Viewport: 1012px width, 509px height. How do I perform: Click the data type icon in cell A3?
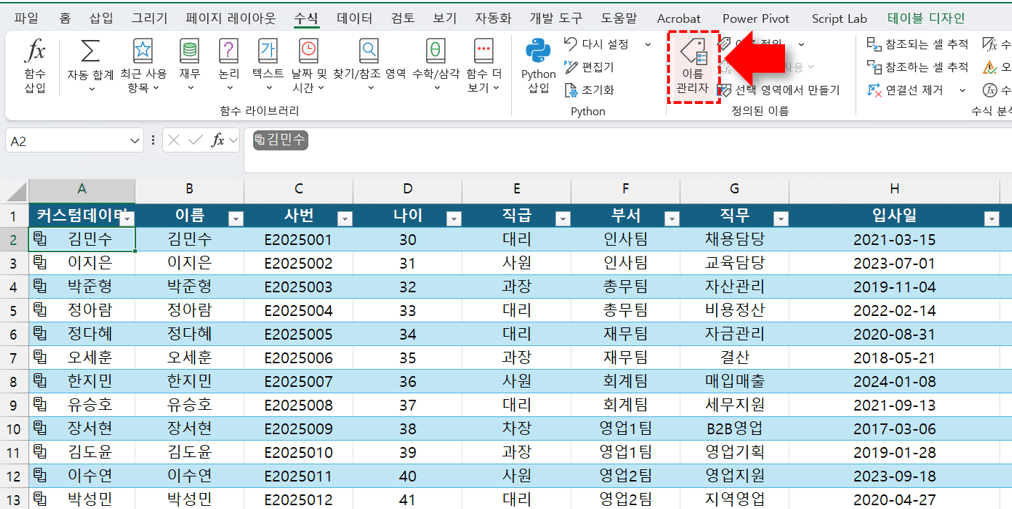tap(40, 263)
